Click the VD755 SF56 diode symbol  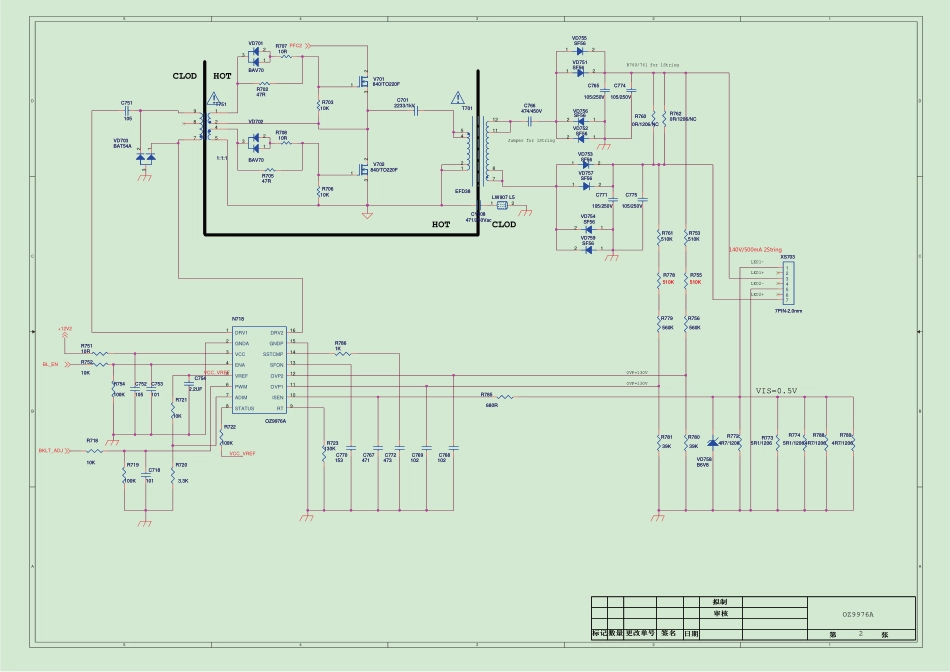pyautogui.click(x=580, y=51)
